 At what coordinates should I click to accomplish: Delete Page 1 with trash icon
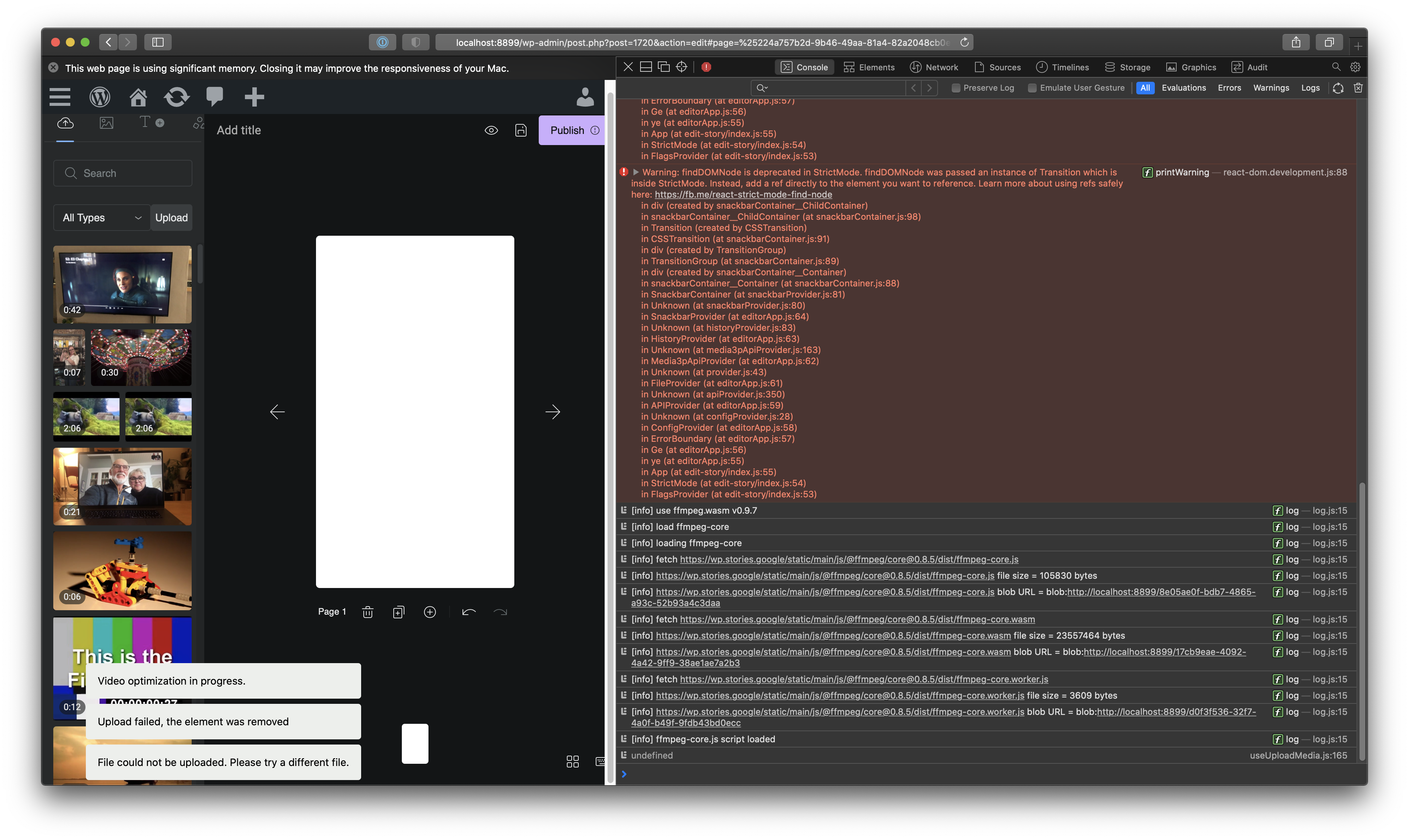pos(368,612)
